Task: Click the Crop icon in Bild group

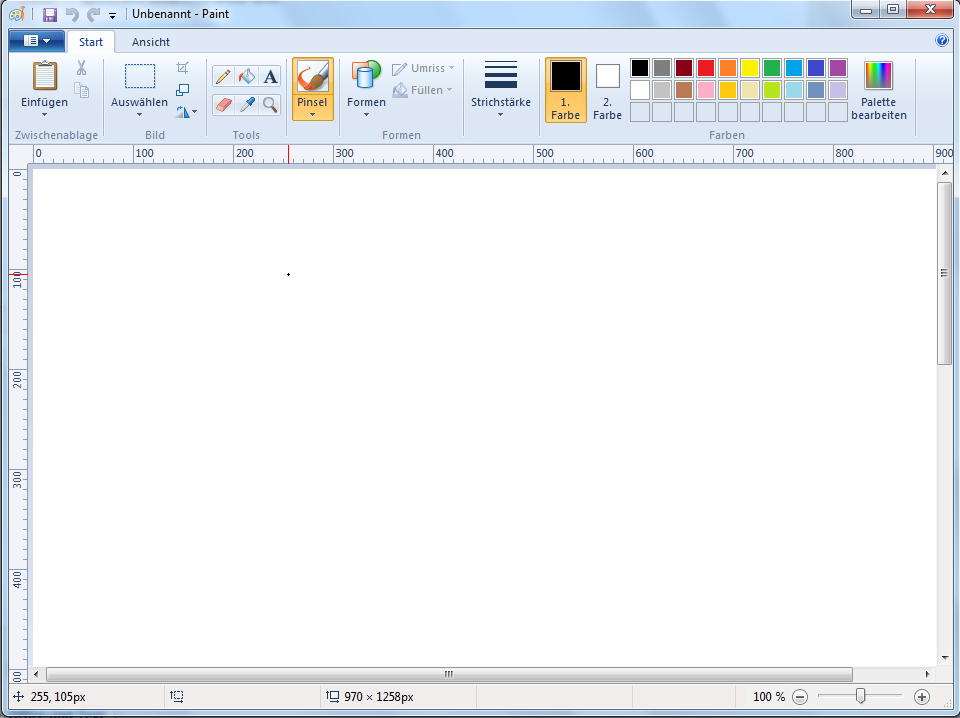Action: (x=182, y=67)
